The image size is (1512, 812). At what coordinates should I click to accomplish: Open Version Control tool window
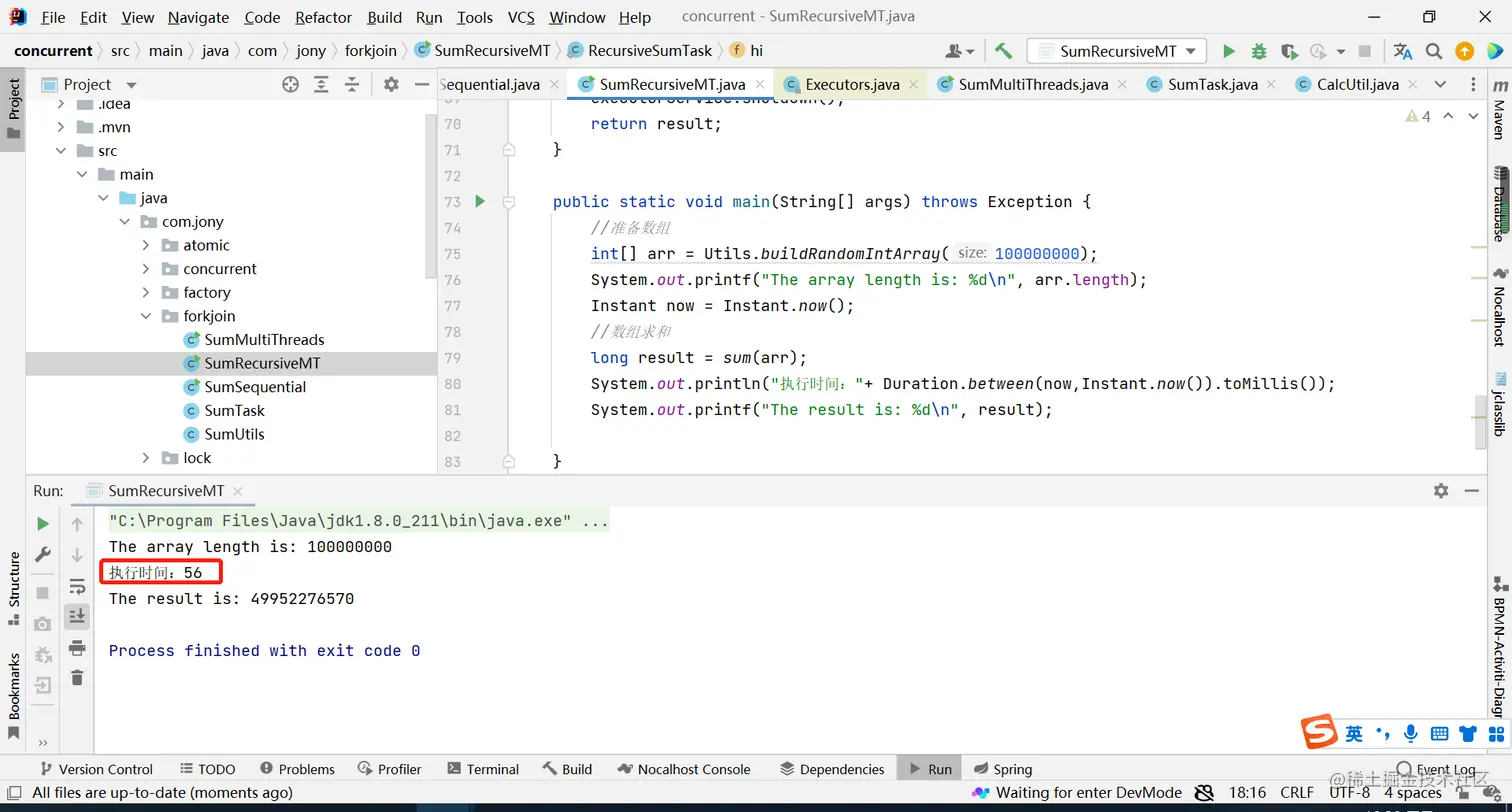point(96,769)
